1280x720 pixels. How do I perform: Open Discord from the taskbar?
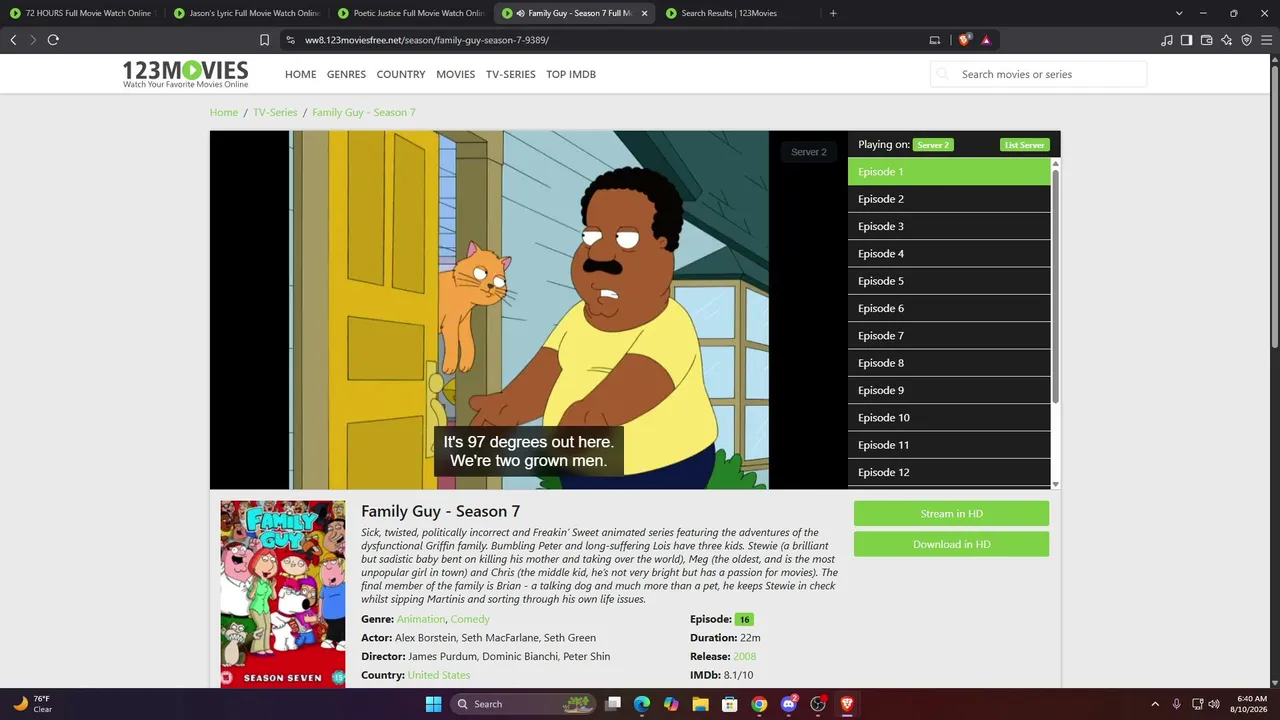point(789,704)
